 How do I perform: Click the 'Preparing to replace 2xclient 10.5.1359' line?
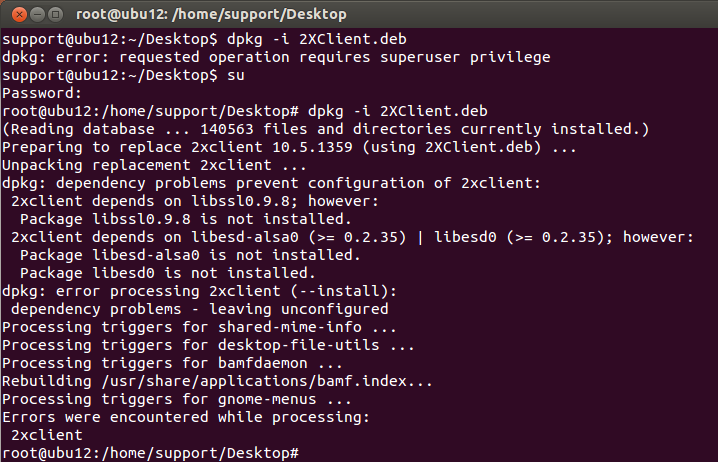290,147
